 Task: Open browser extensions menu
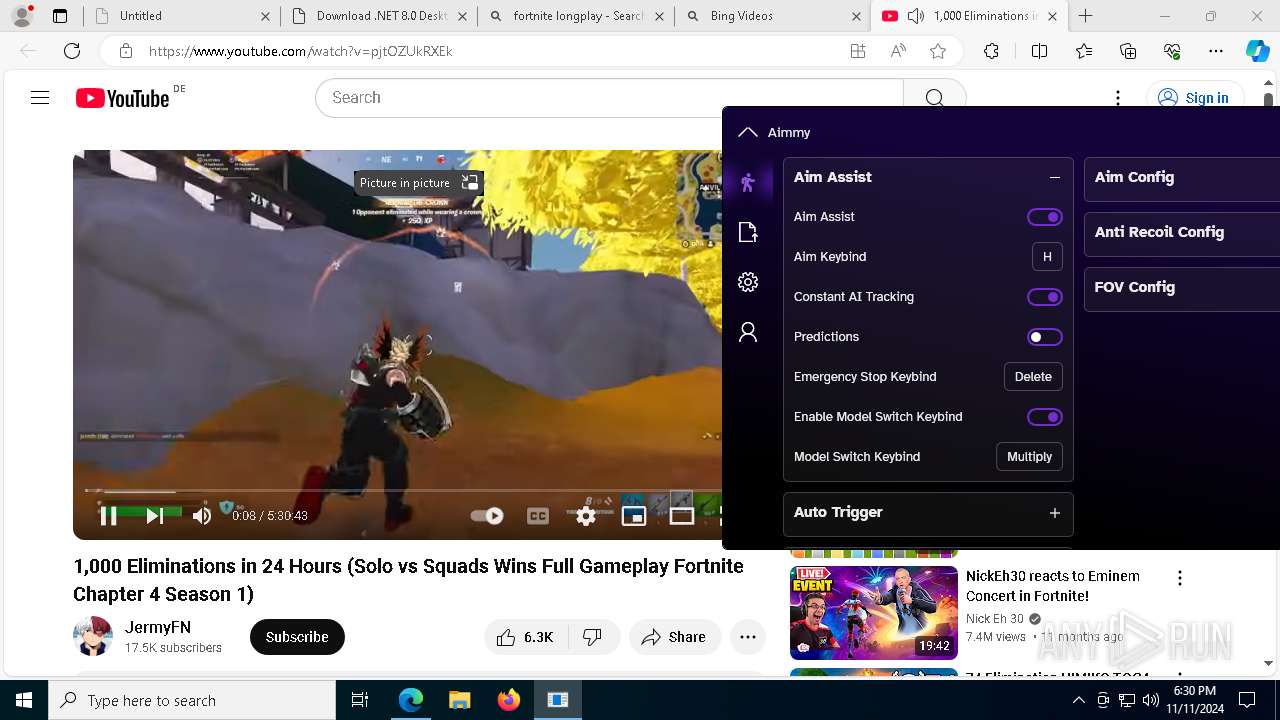pyautogui.click(x=991, y=51)
